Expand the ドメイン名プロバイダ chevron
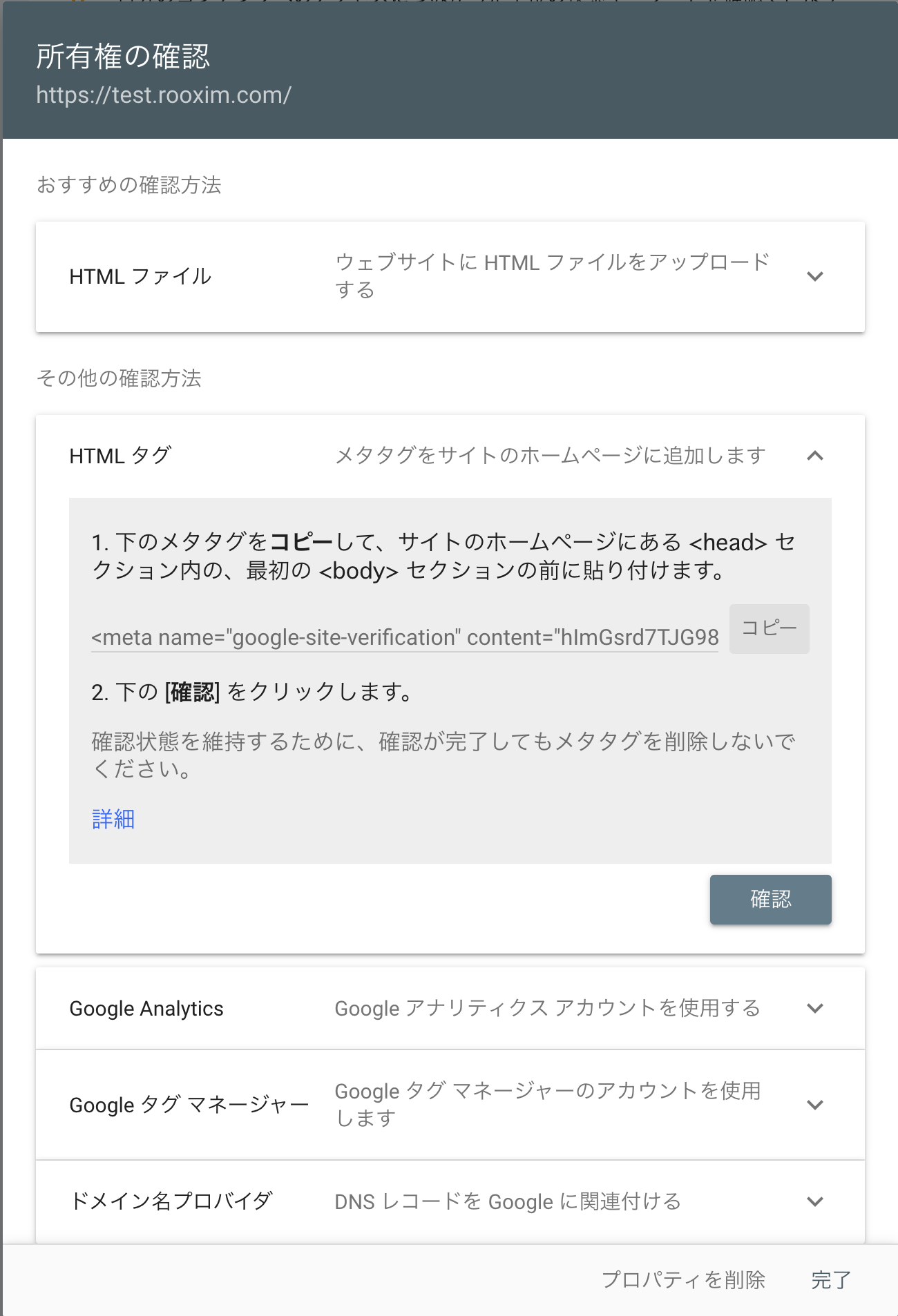Image resolution: width=898 pixels, height=1316 pixels. click(x=815, y=1201)
